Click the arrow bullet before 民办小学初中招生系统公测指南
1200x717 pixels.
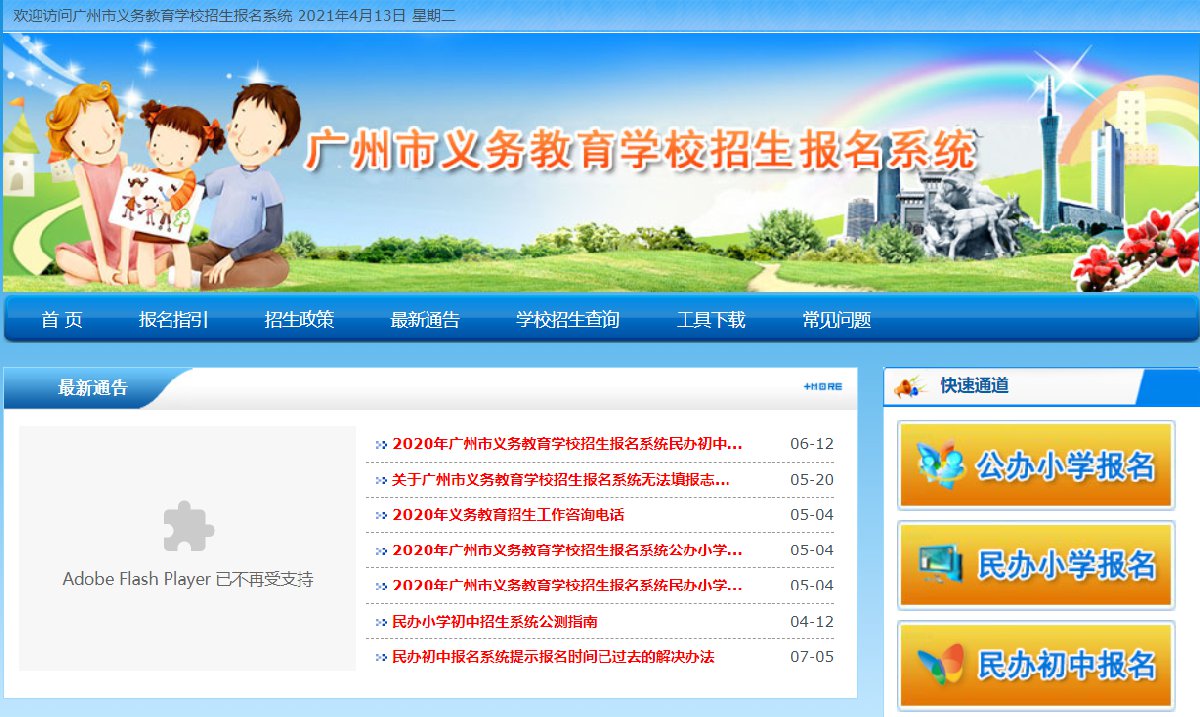pos(381,622)
